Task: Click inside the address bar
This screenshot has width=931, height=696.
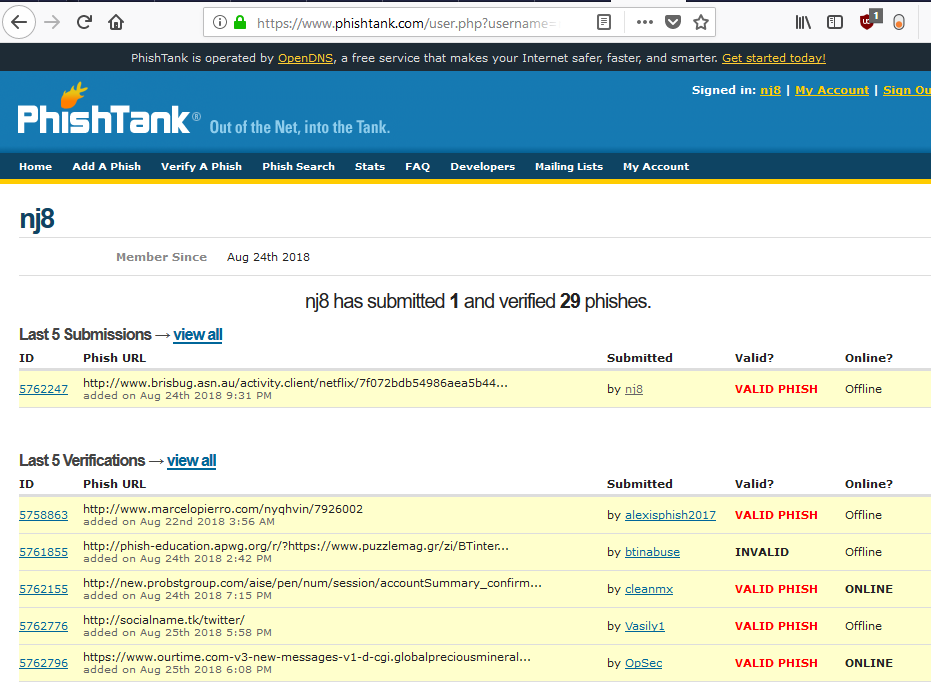Action: click(x=400, y=22)
